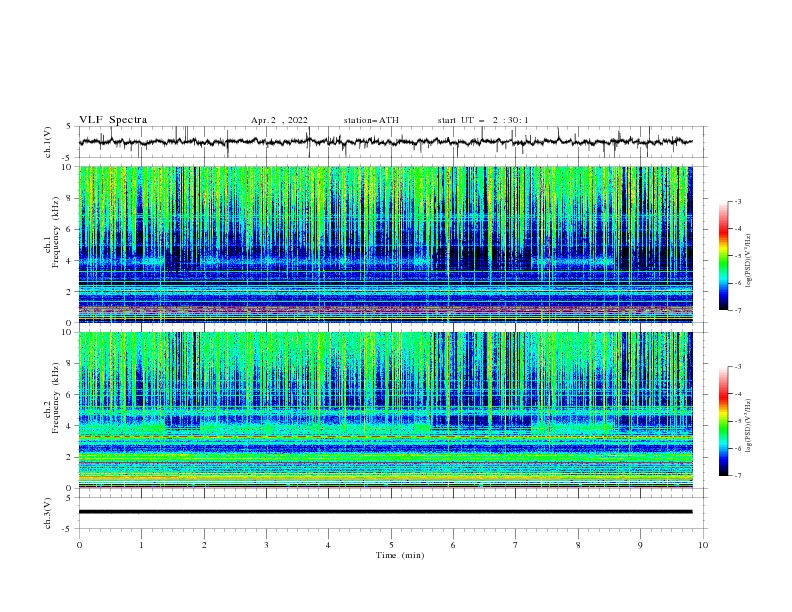Click the "ch.1(V)" waveform axis label
Image resolution: width=792 pixels, height=612 pixels.
[48, 142]
